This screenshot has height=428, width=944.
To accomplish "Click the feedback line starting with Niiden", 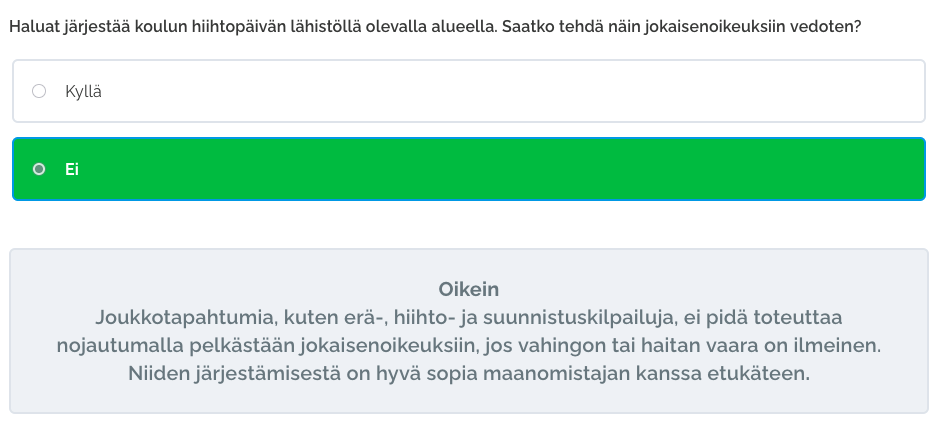I will (468, 374).
